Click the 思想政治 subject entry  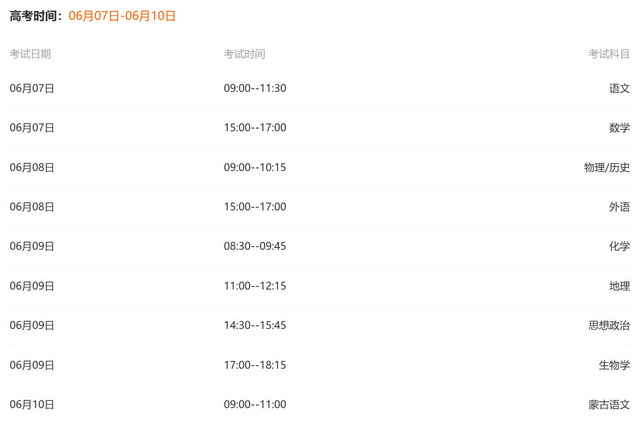(x=609, y=325)
